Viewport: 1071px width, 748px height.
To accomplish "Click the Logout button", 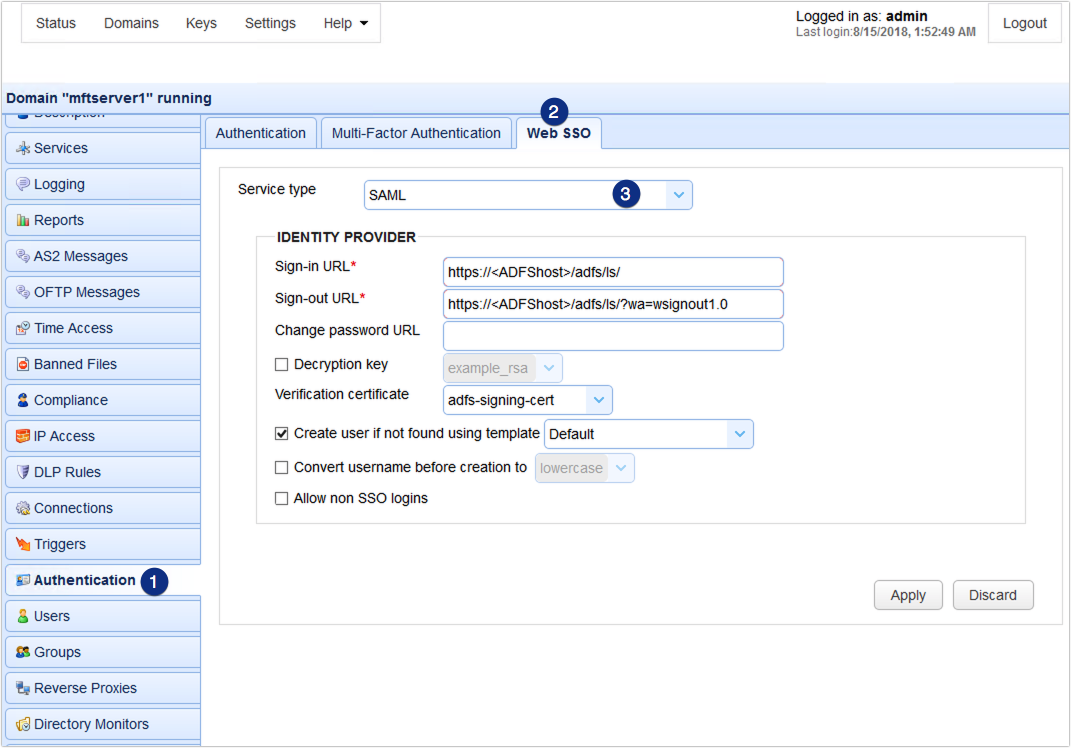I will coord(1024,22).
